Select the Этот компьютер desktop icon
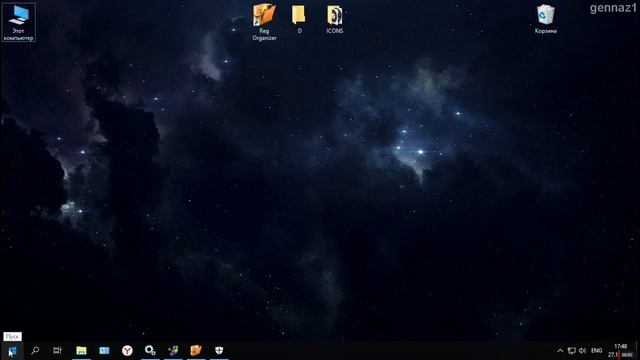The image size is (640, 360). [18, 22]
